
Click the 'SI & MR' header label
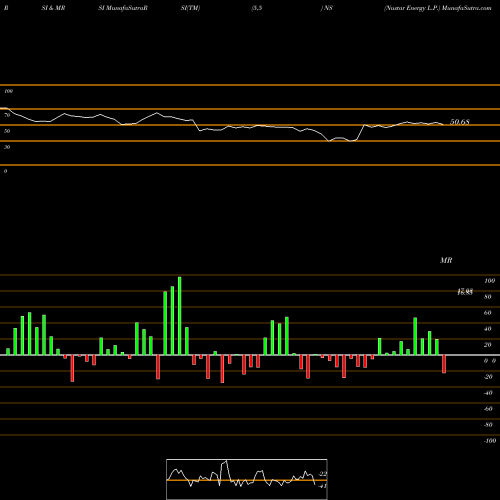pyautogui.click(x=53, y=8)
